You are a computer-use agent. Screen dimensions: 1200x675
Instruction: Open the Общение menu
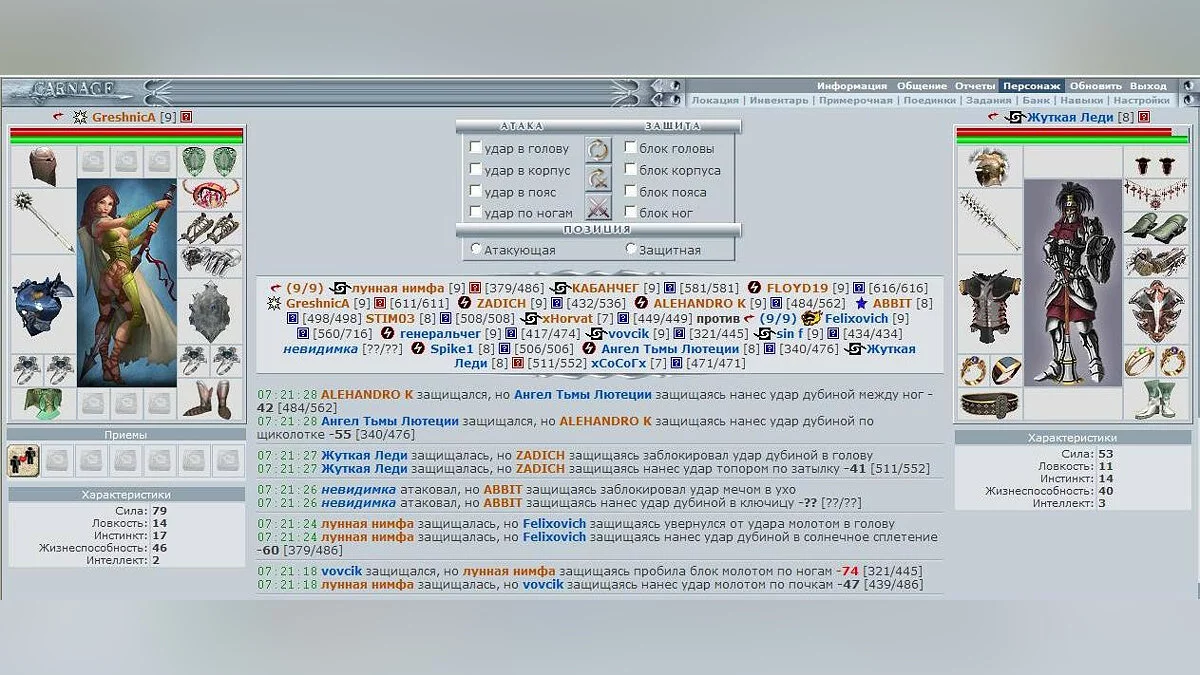pyautogui.click(x=922, y=86)
